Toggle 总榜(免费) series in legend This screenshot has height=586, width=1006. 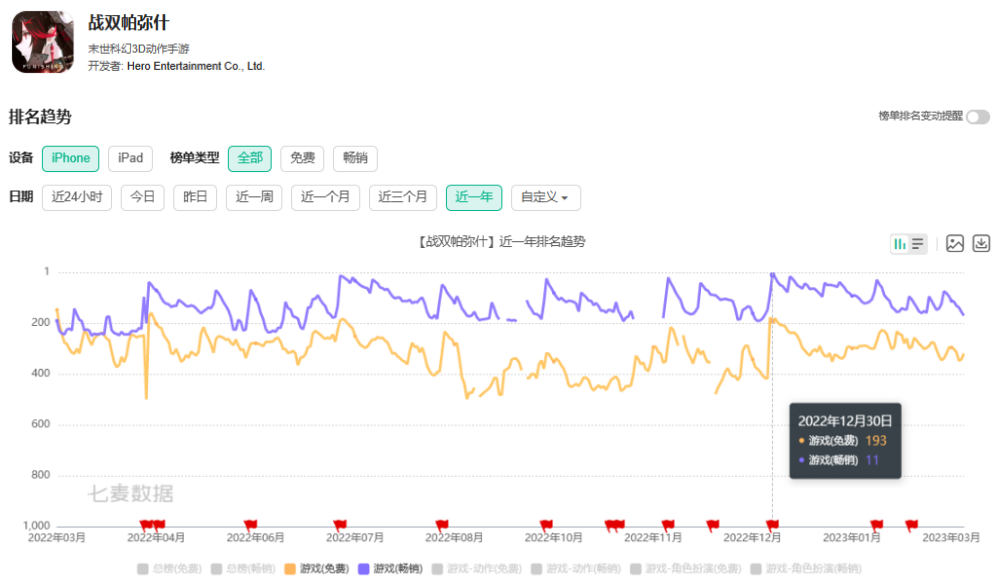click(169, 569)
